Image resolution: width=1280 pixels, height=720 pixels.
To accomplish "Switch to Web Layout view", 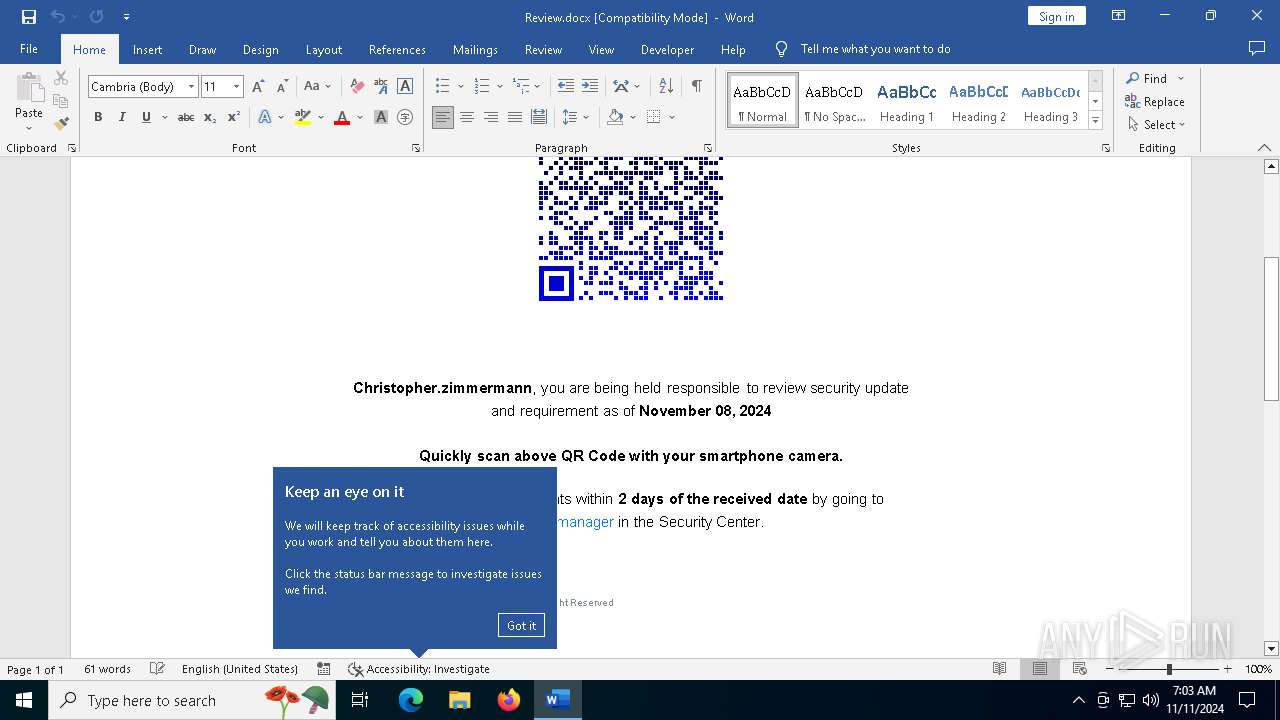I will (x=1079, y=669).
